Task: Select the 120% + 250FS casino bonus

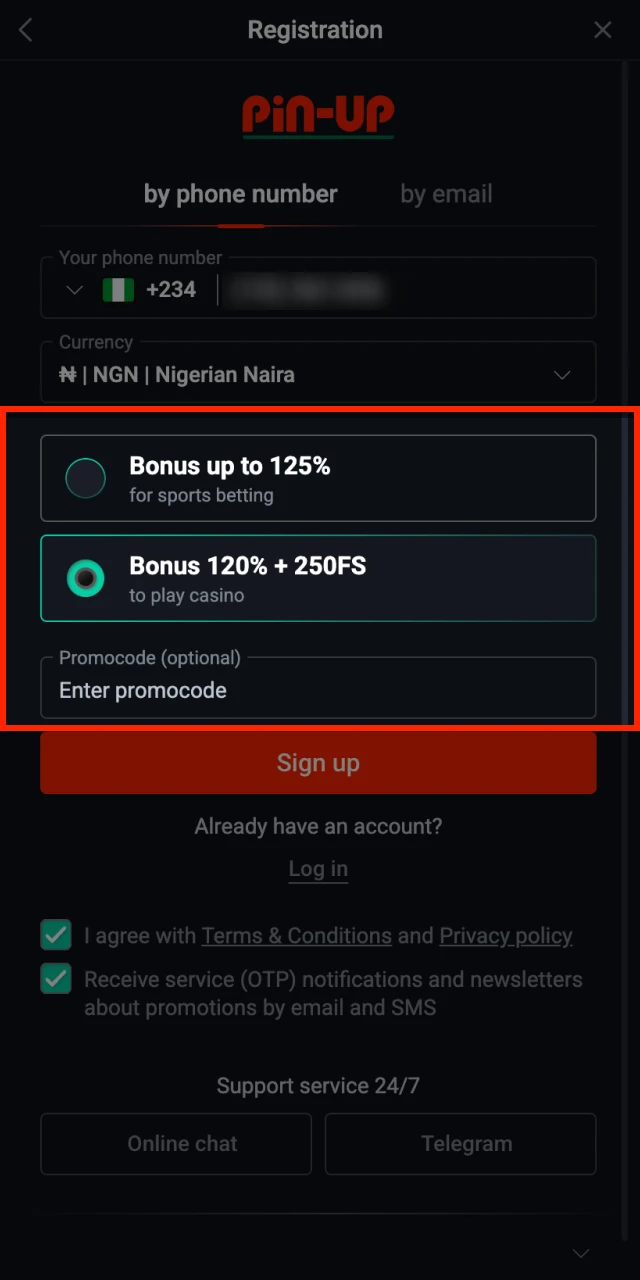Action: click(x=86, y=578)
